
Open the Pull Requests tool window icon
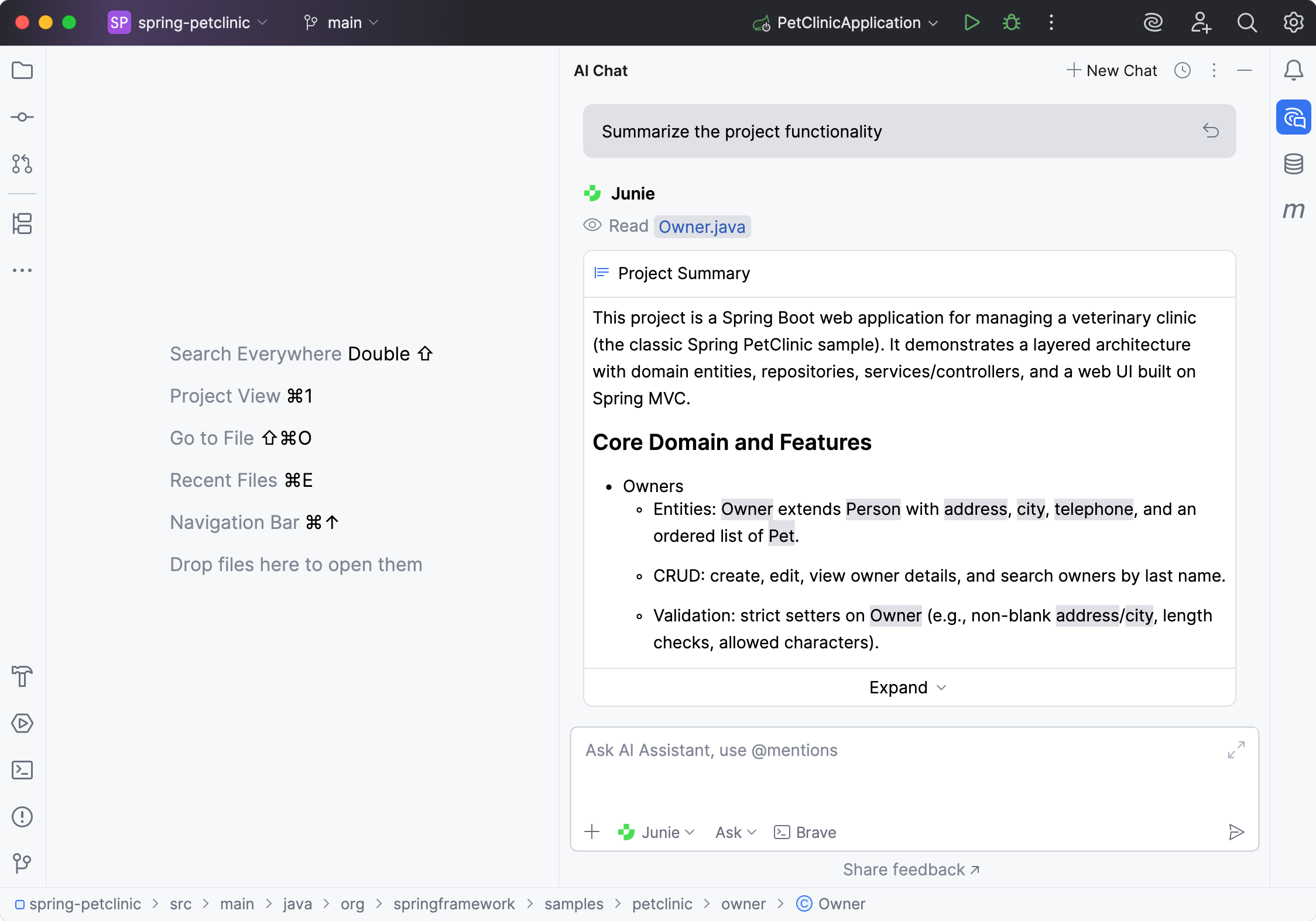click(x=22, y=164)
